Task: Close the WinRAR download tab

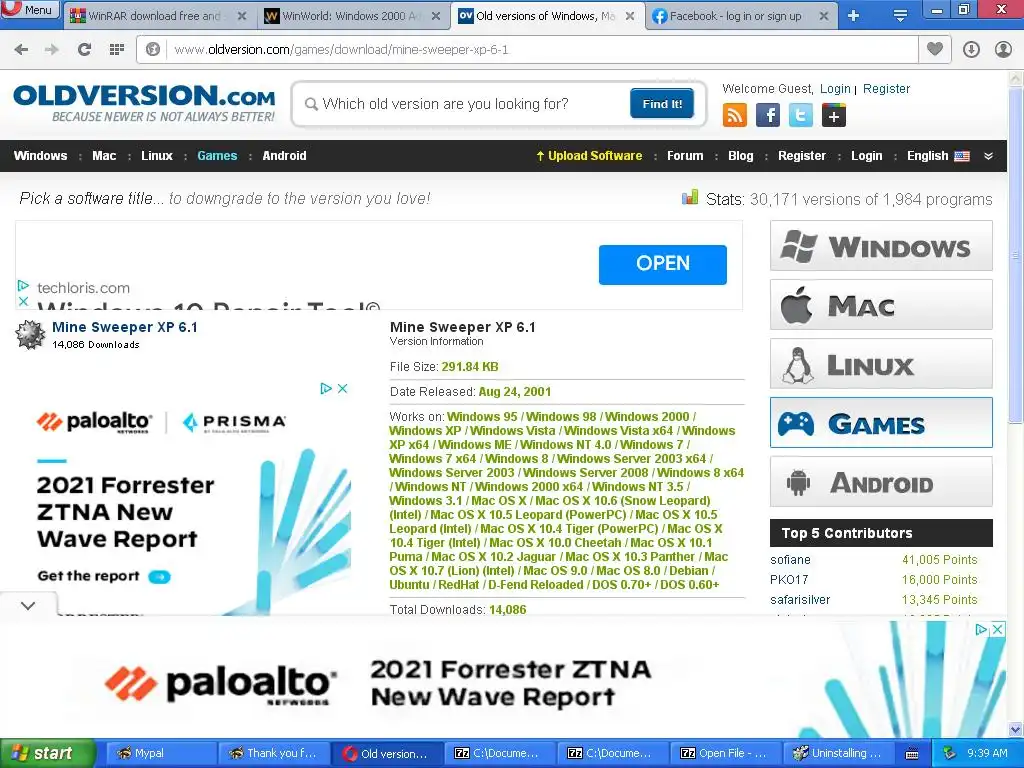Action: coord(242,16)
